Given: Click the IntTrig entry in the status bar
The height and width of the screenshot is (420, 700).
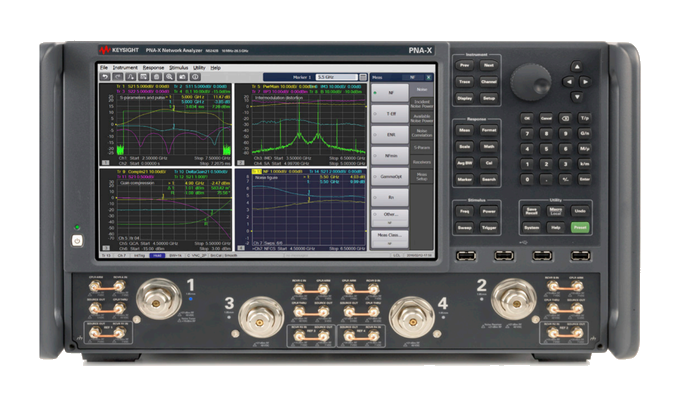Looking at the screenshot, I should pyautogui.click(x=139, y=256).
